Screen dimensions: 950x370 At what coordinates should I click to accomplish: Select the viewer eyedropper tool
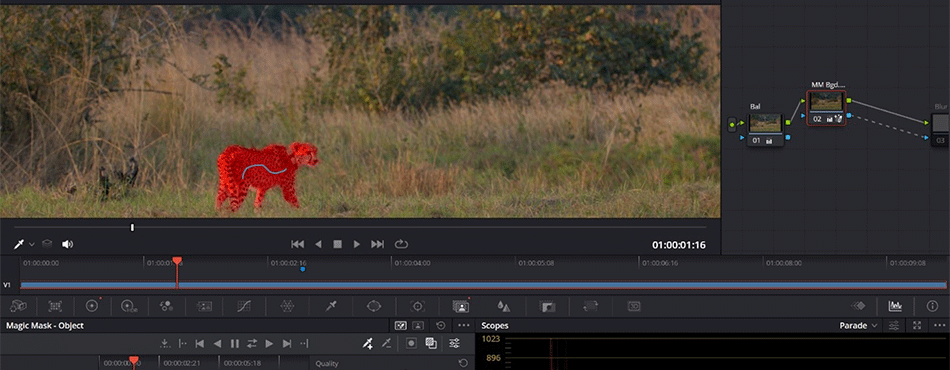click(x=19, y=244)
